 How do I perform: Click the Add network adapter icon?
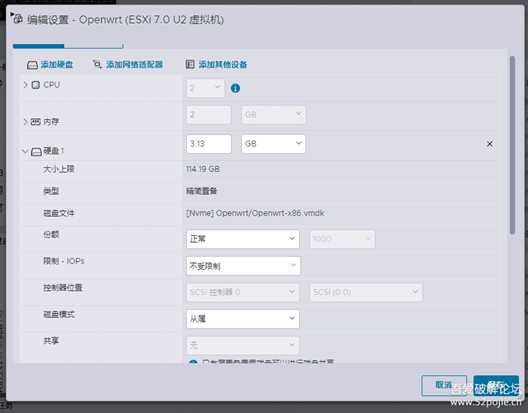(97, 64)
